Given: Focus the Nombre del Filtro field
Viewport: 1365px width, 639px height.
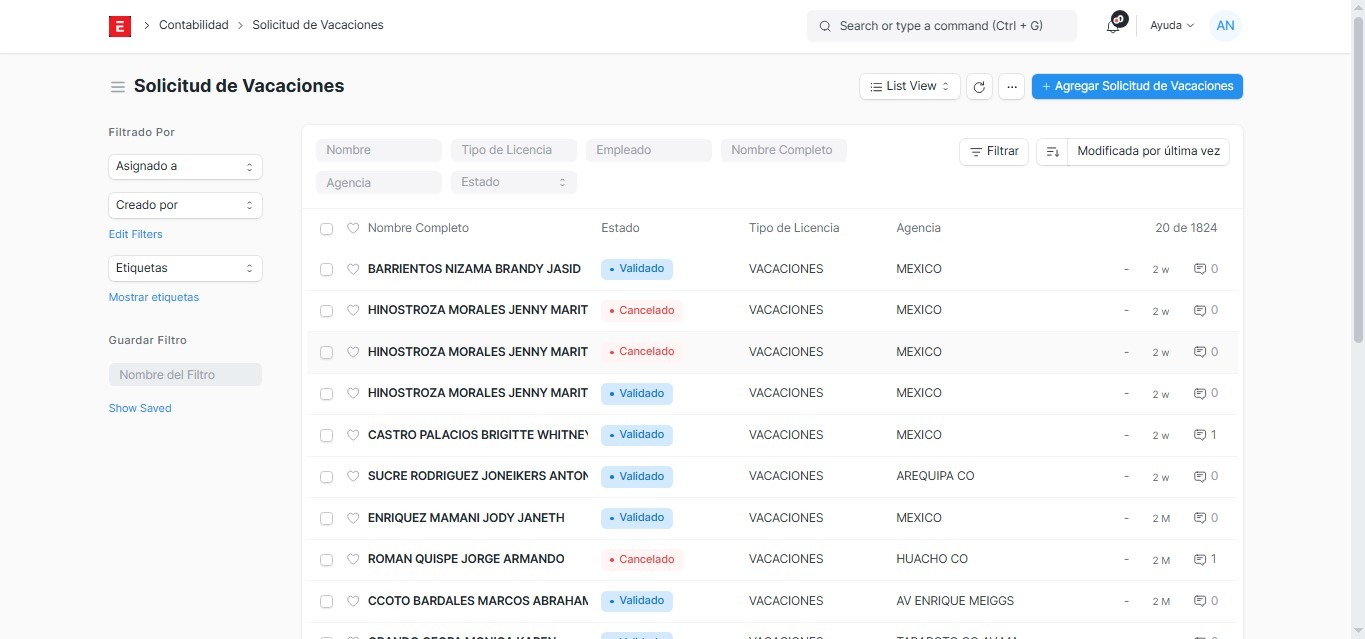Looking at the screenshot, I should coord(185,375).
